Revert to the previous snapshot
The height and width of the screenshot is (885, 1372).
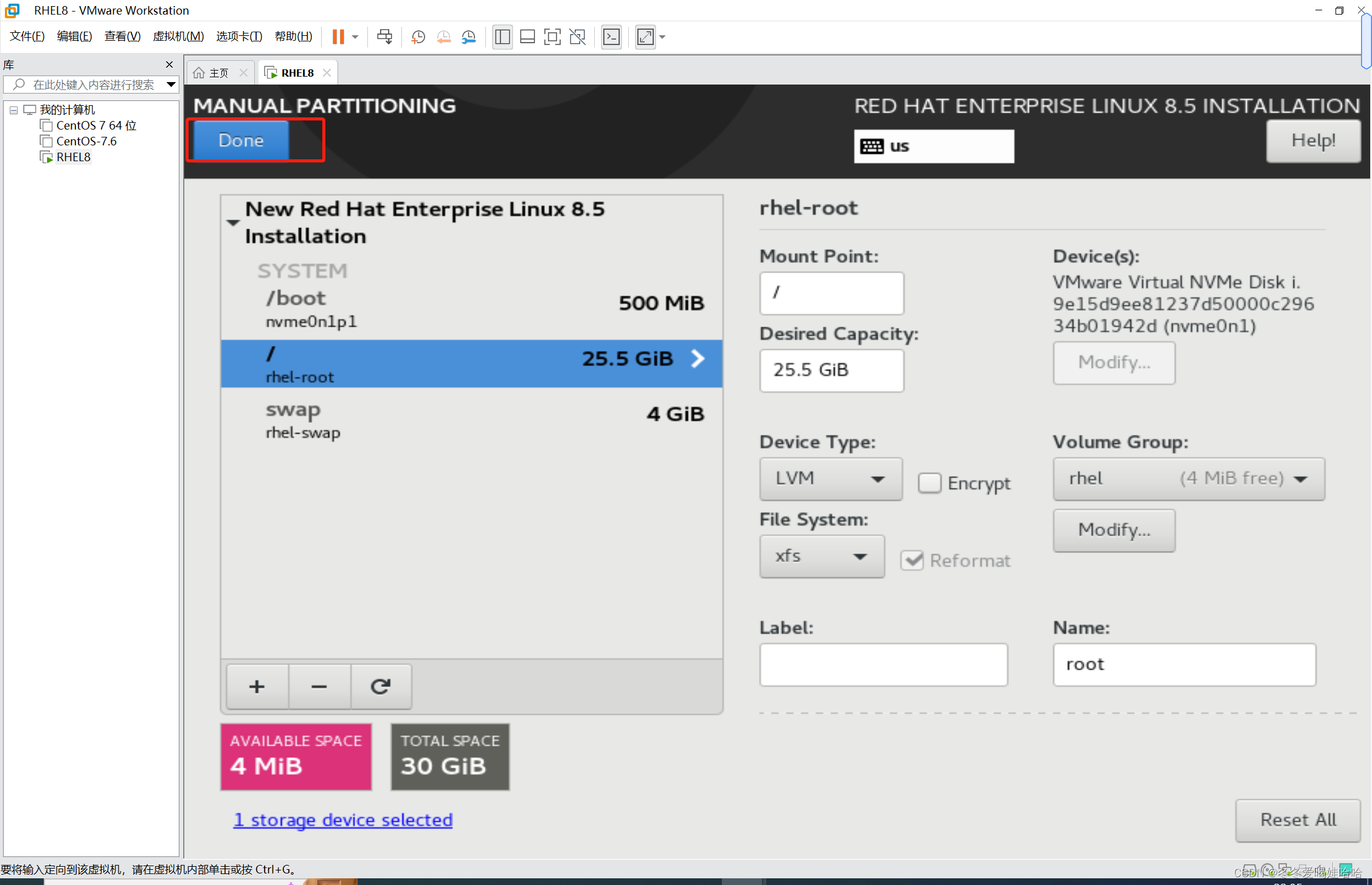pyautogui.click(x=443, y=37)
